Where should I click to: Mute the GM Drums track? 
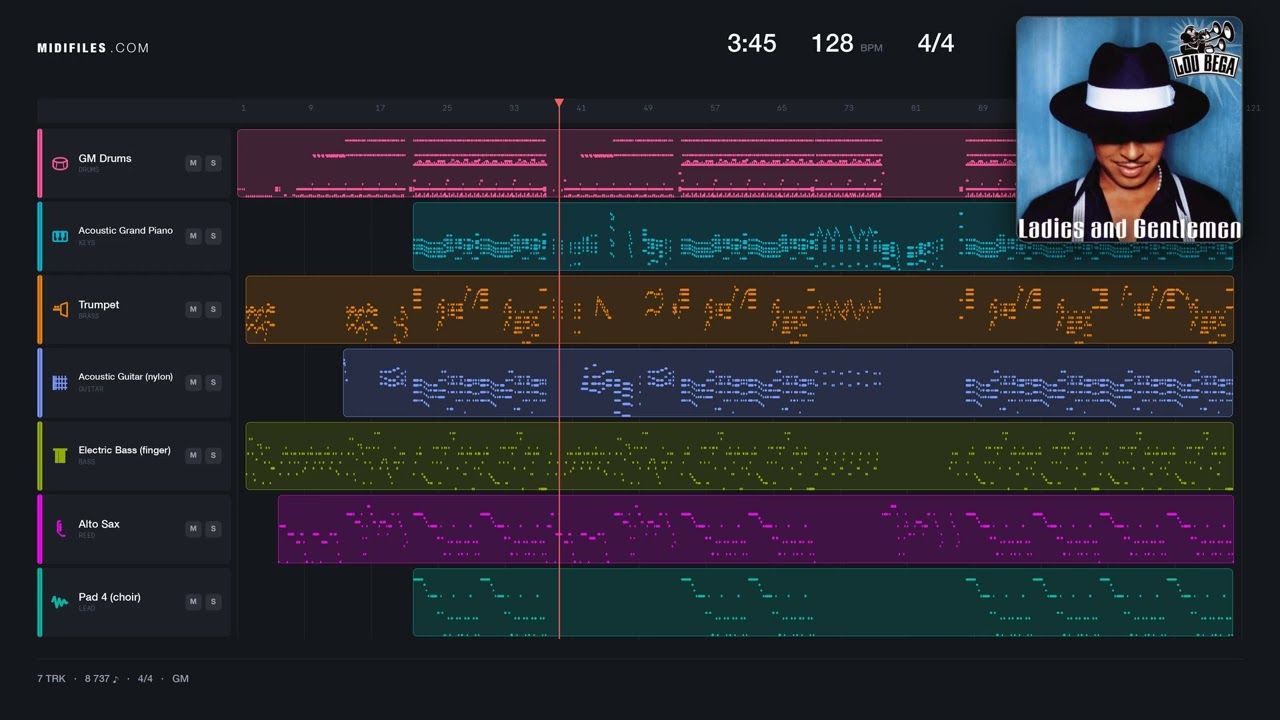coord(193,163)
